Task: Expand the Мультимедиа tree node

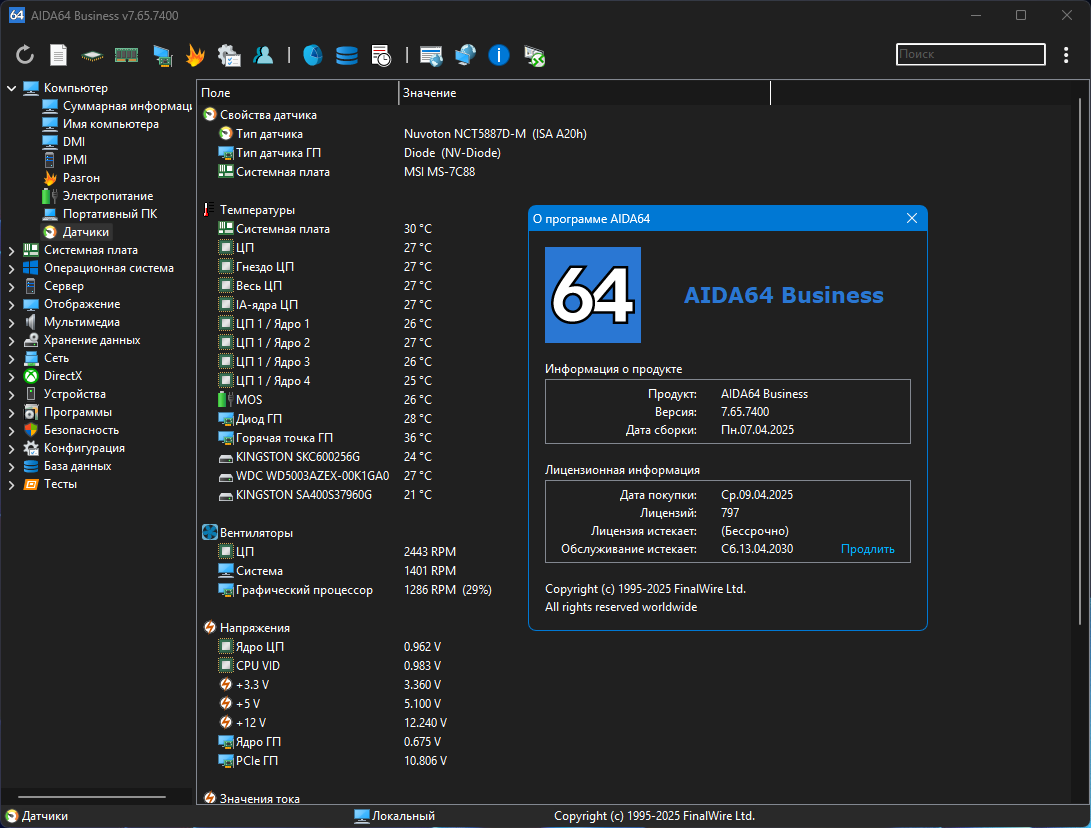Action: 12,323
